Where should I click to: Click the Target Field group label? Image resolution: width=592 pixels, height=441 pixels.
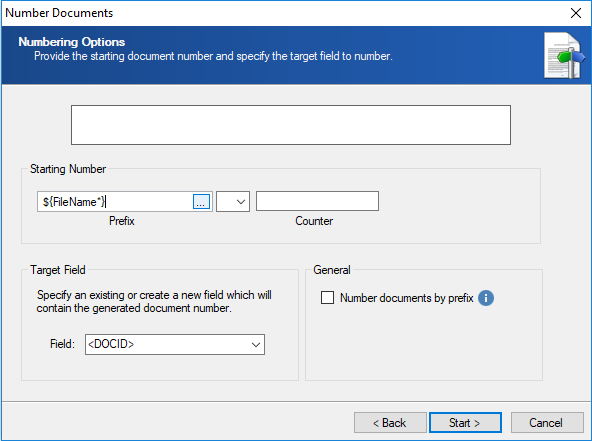[x=58, y=270]
